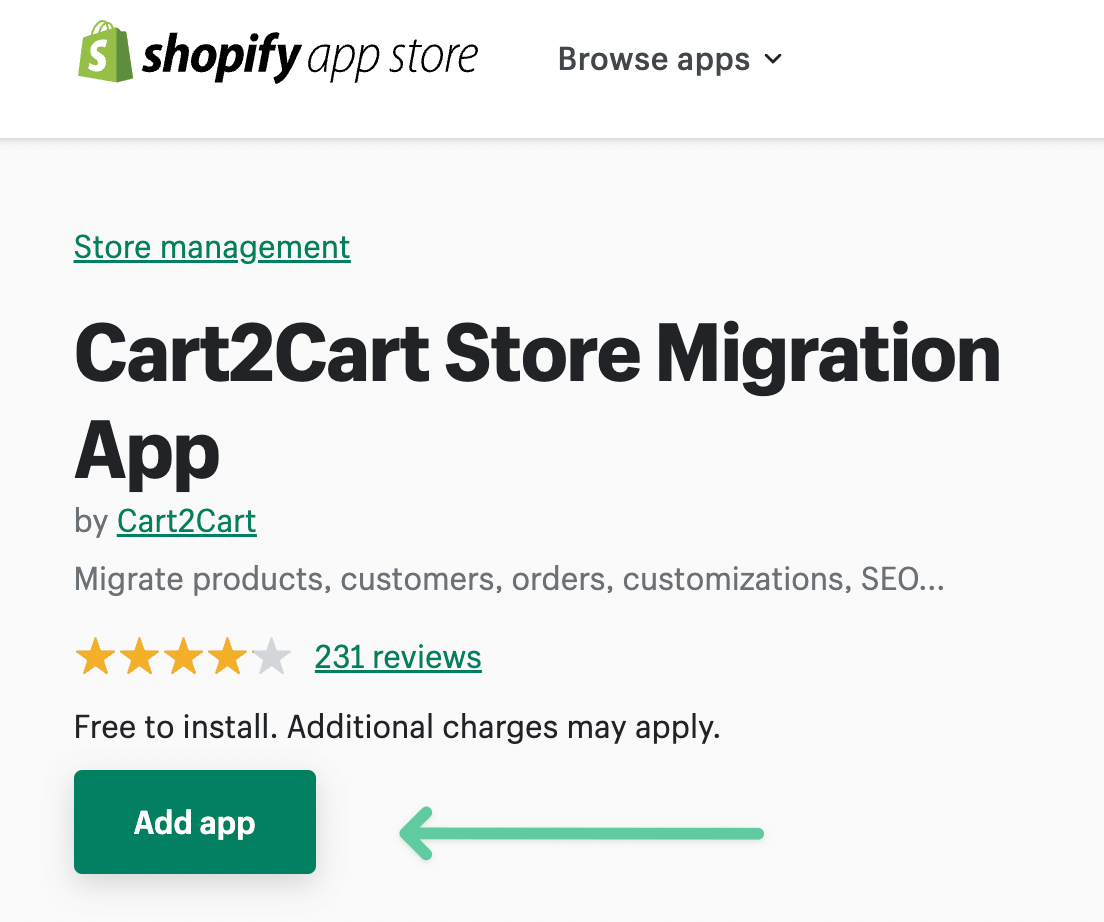Select Browse apps in the top navigation
The height and width of the screenshot is (922, 1104).
click(x=655, y=59)
